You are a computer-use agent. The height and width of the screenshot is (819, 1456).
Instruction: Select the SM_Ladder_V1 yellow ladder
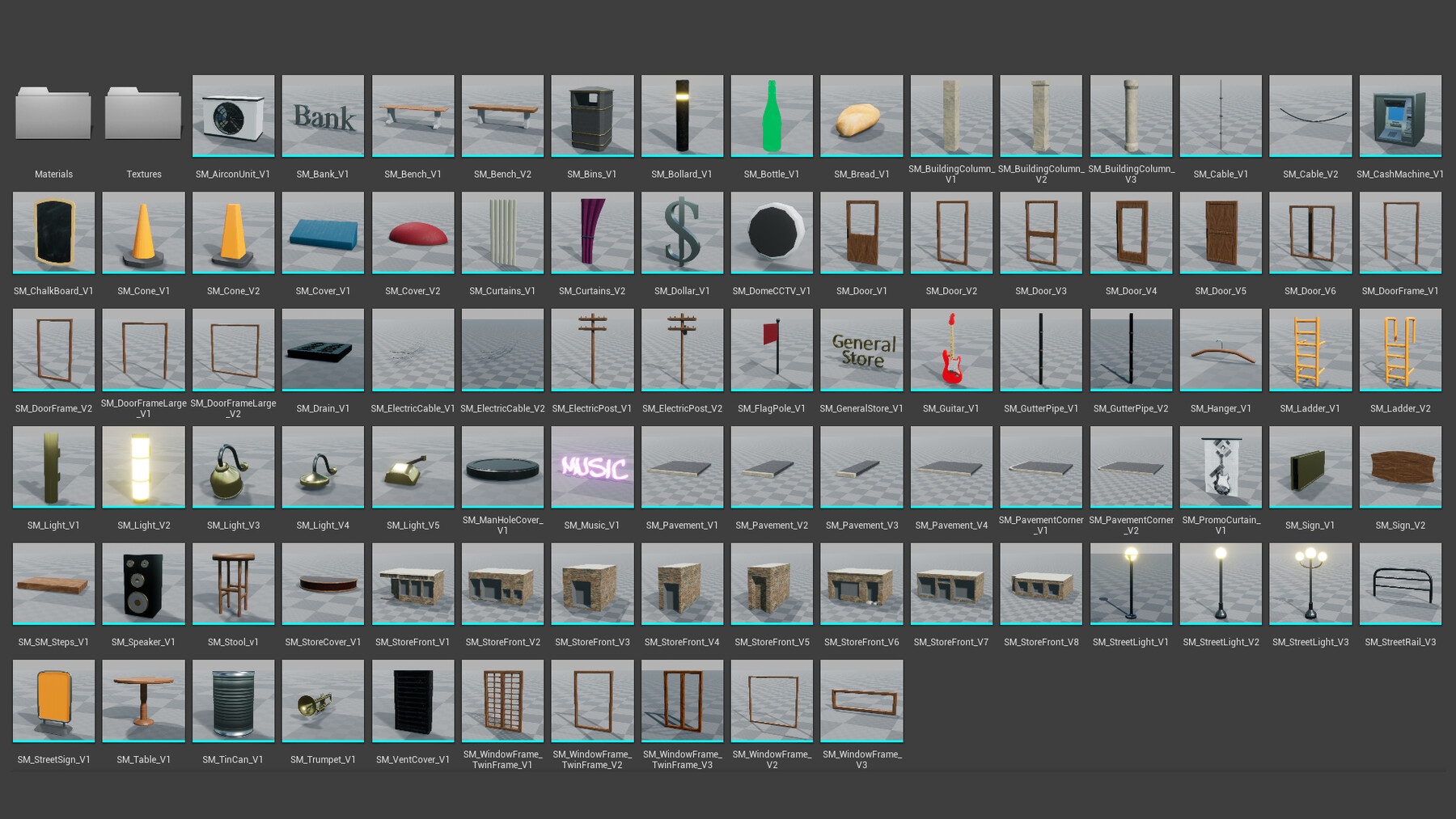tap(1310, 349)
